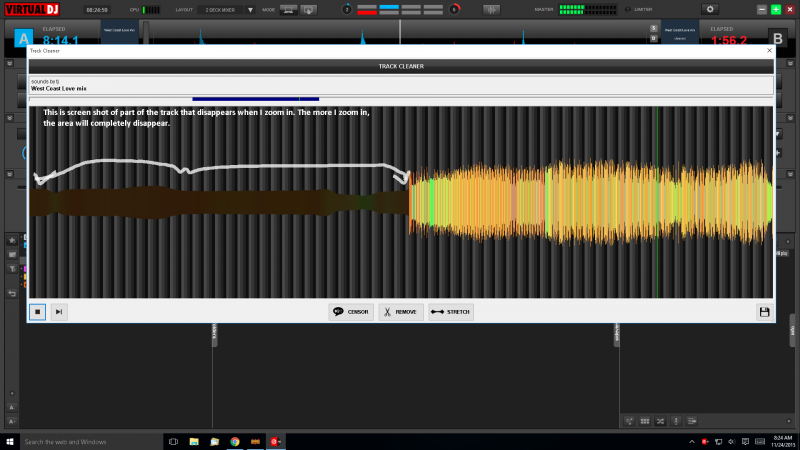Click the center equalizer icon button

pos(491,9)
